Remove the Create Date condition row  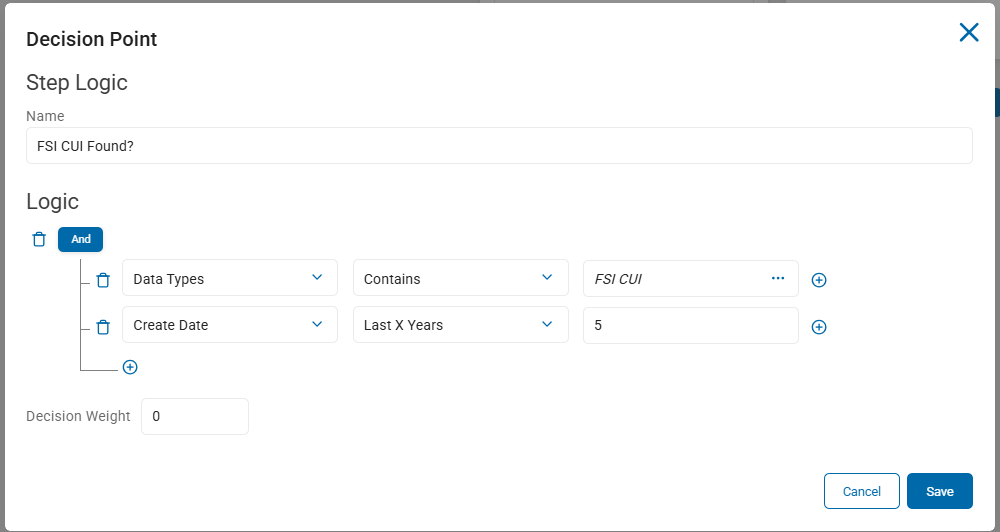(103, 327)
